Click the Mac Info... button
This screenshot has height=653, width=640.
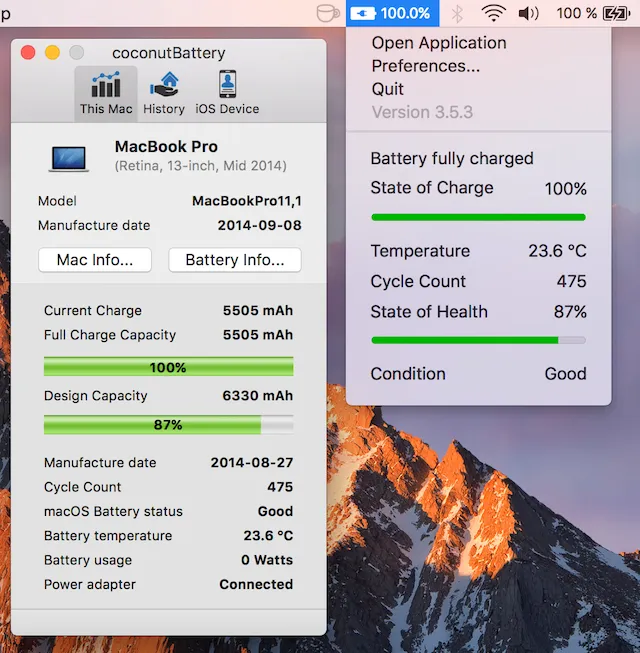click(95, 260)
